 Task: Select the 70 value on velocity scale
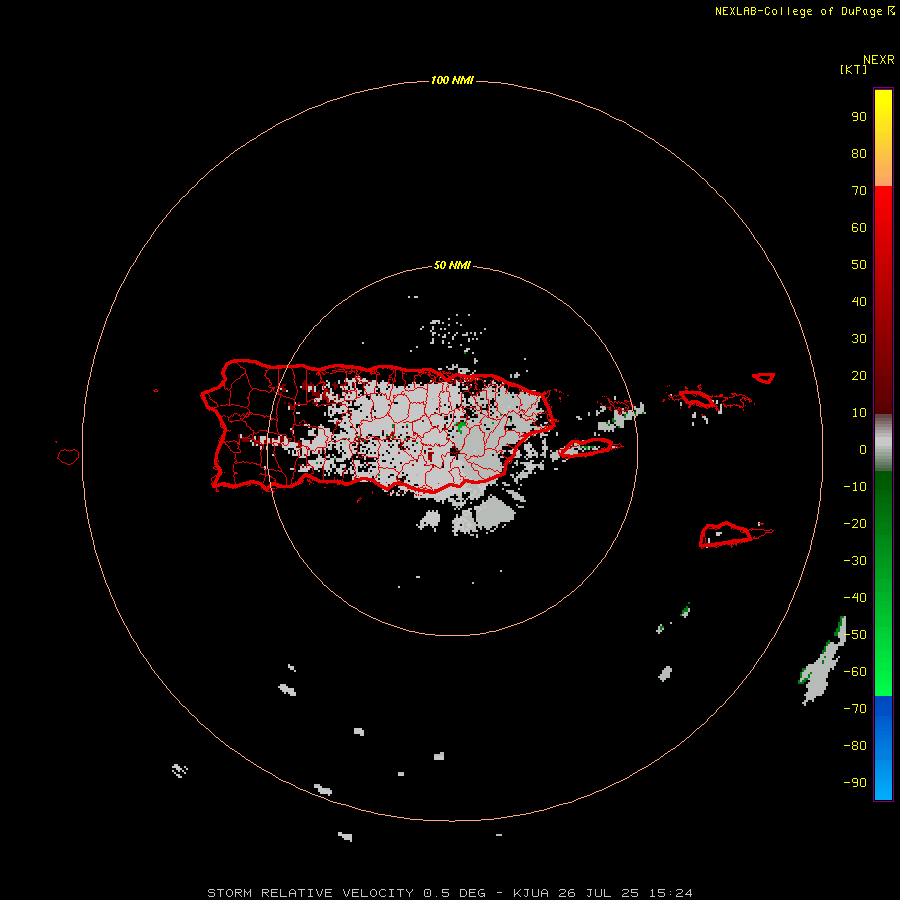click(859, 191)
